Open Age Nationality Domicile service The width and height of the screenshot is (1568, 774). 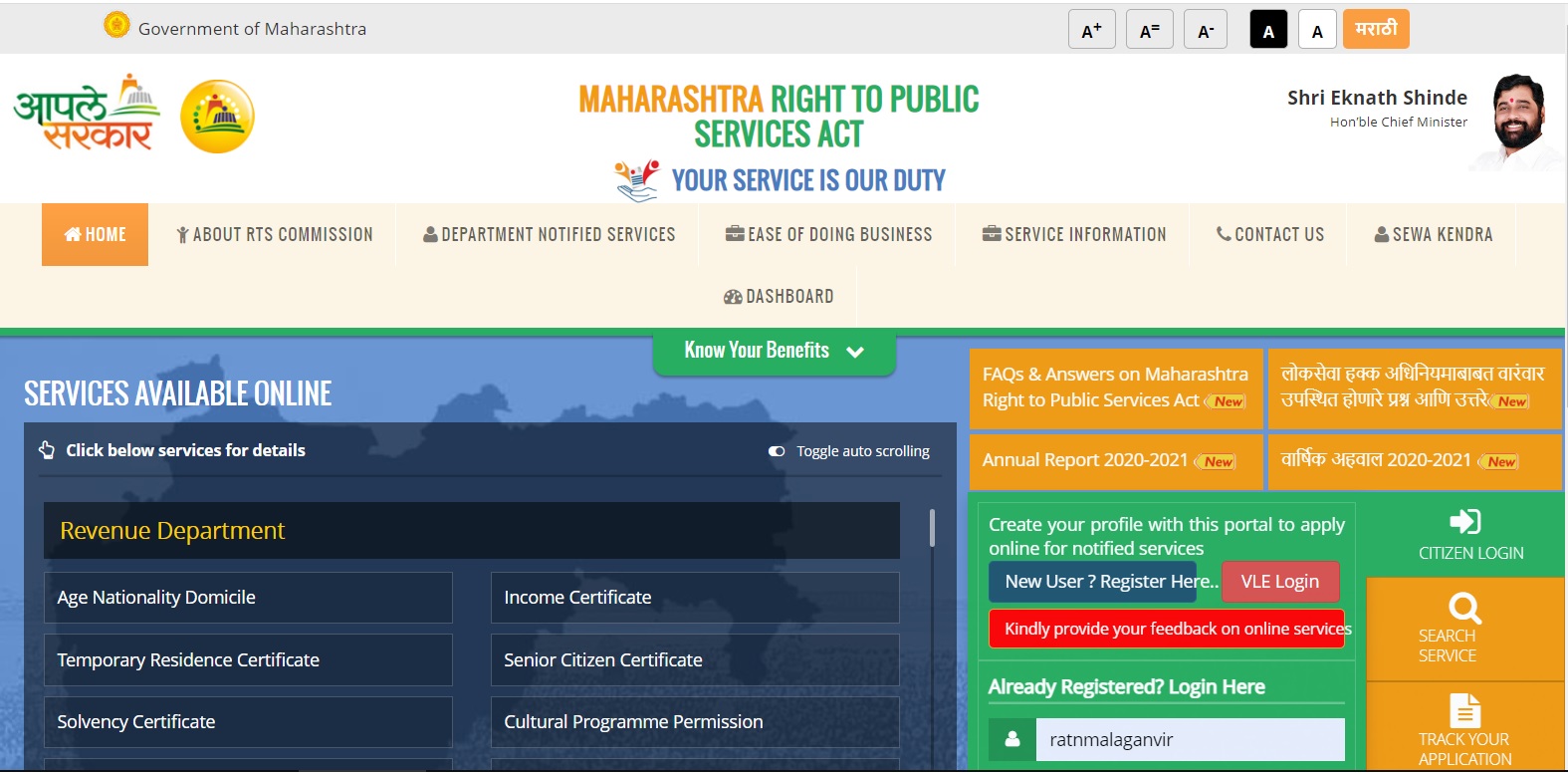pyautogui.click(x=248, y=598)
